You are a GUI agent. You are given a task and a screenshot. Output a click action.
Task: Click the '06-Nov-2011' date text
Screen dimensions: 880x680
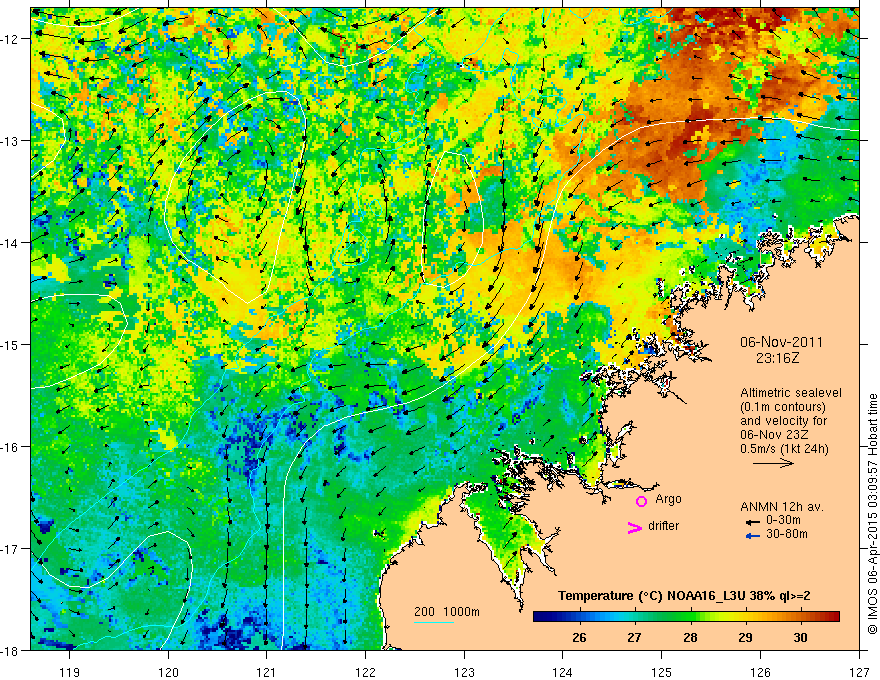781,342
